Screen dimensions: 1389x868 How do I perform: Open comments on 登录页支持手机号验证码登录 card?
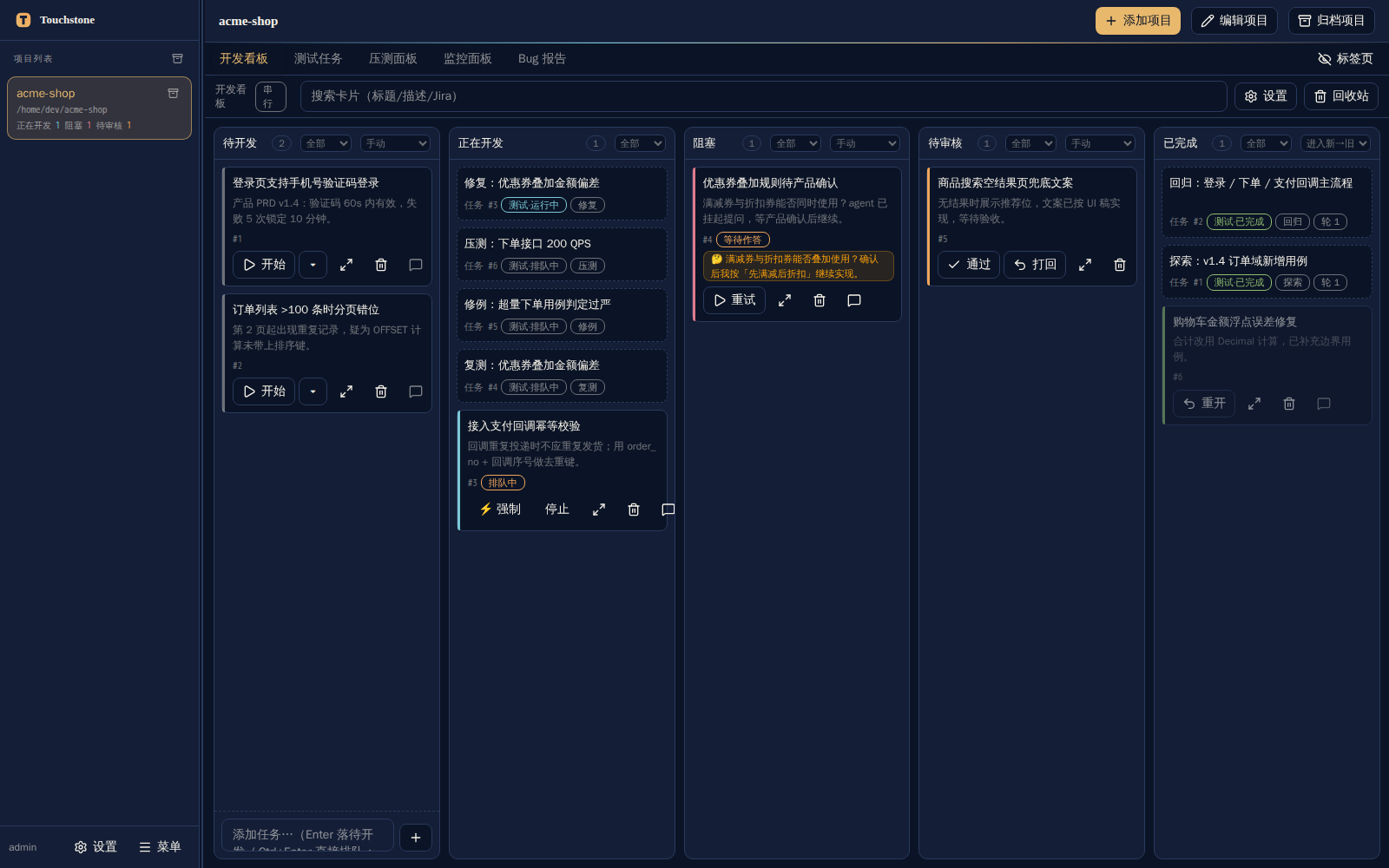click(416, 265)
